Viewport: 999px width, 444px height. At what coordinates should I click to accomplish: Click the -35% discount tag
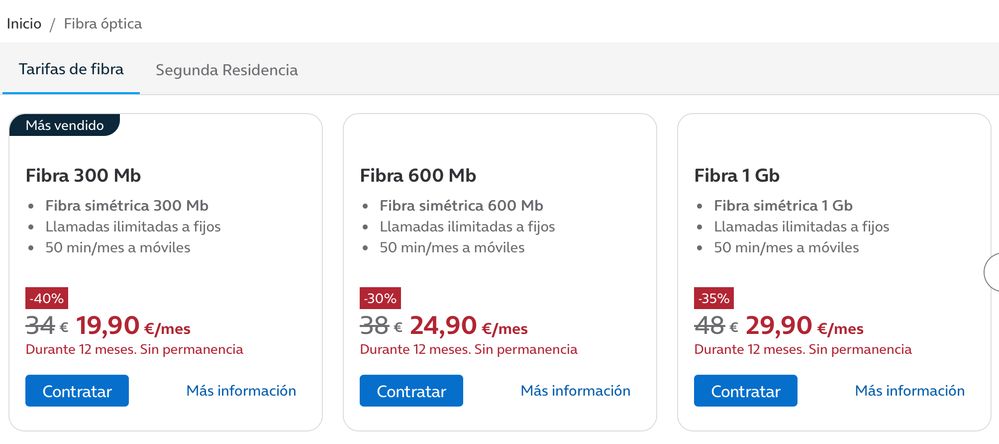[715, 297]
